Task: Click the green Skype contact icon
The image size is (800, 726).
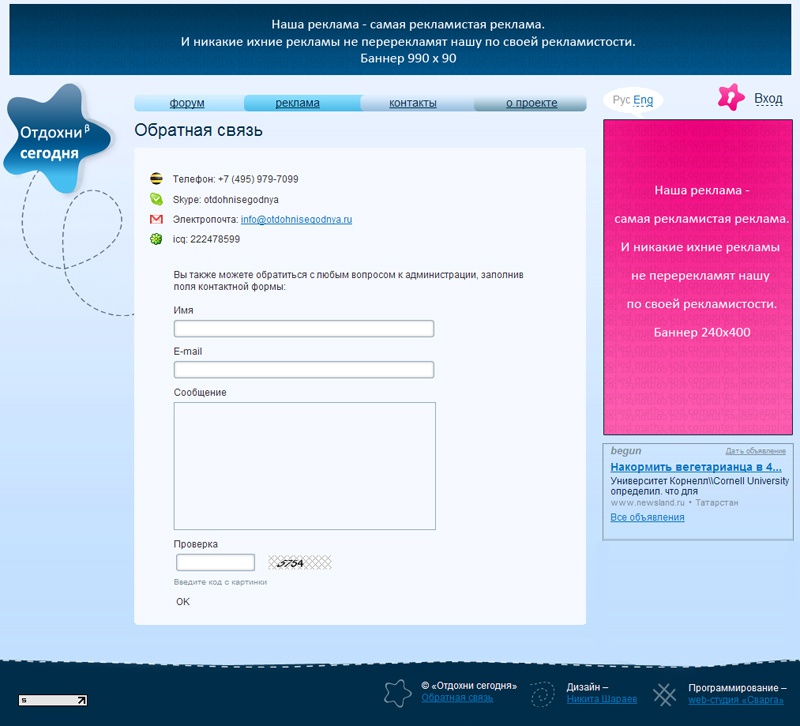Action: point(156,199)
